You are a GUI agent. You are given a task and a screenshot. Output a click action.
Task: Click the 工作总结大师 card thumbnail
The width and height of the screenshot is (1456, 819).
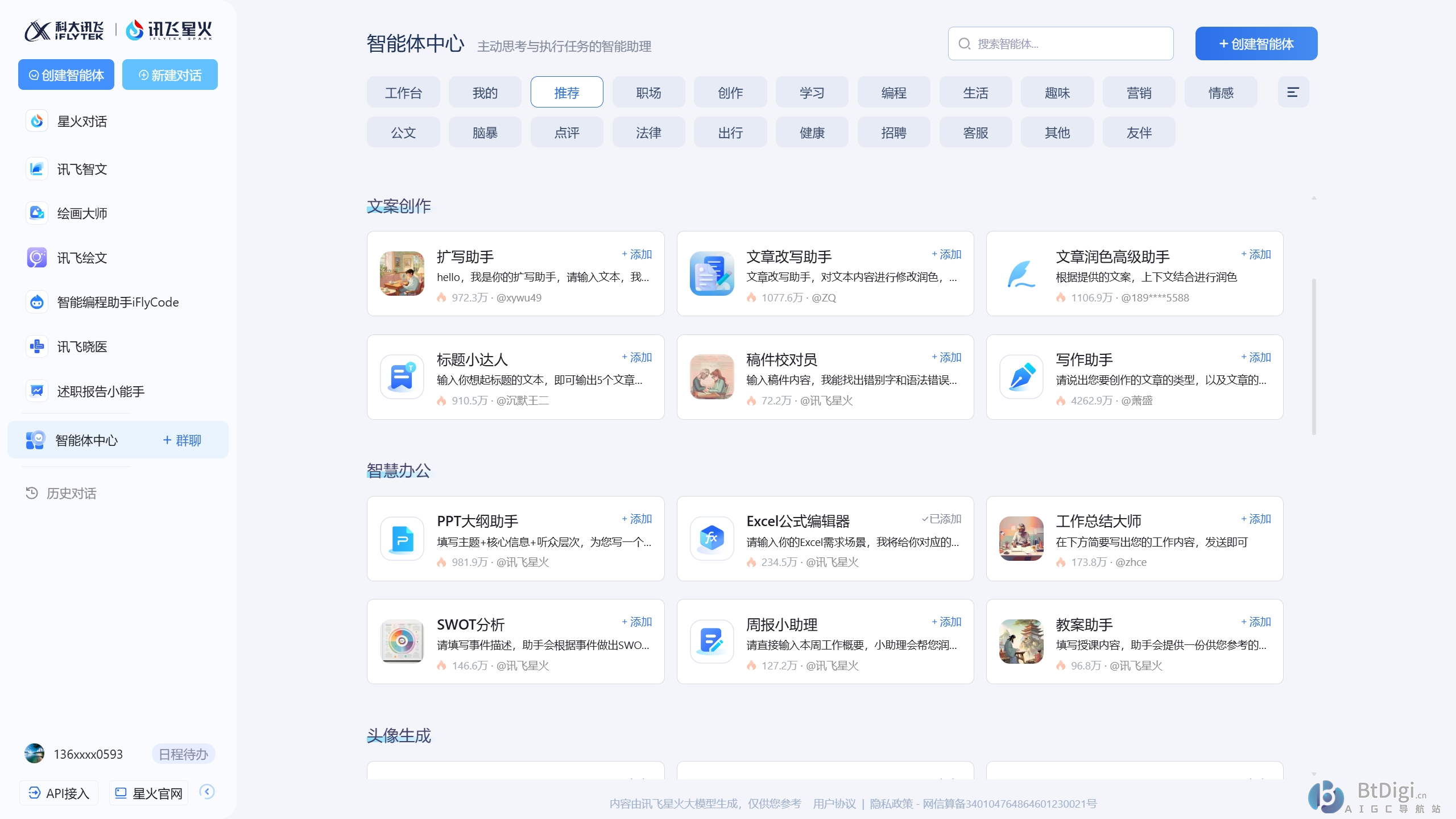coord(1021,539)
